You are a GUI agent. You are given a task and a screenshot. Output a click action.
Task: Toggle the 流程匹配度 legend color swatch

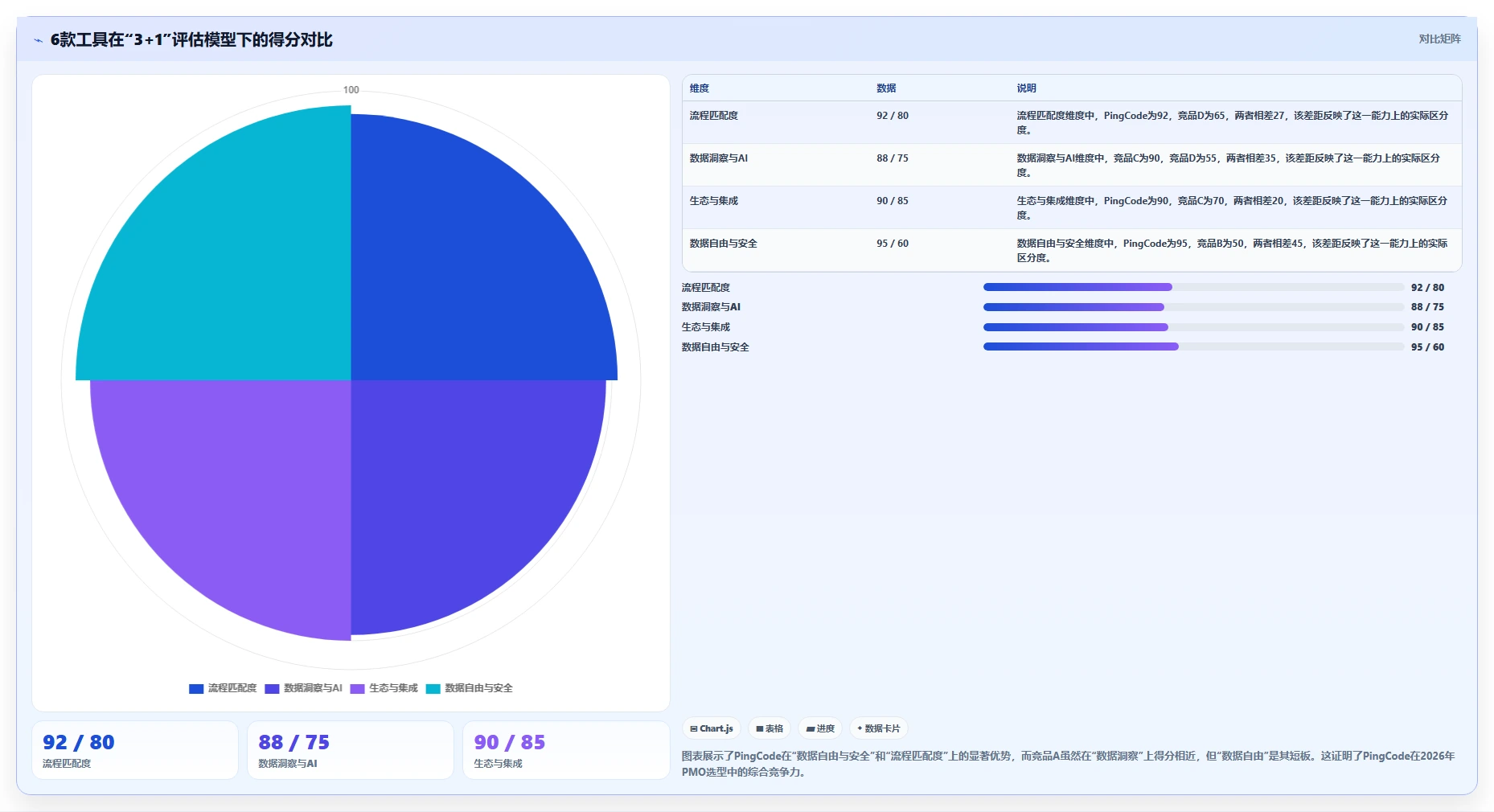(x=196, y=688)
